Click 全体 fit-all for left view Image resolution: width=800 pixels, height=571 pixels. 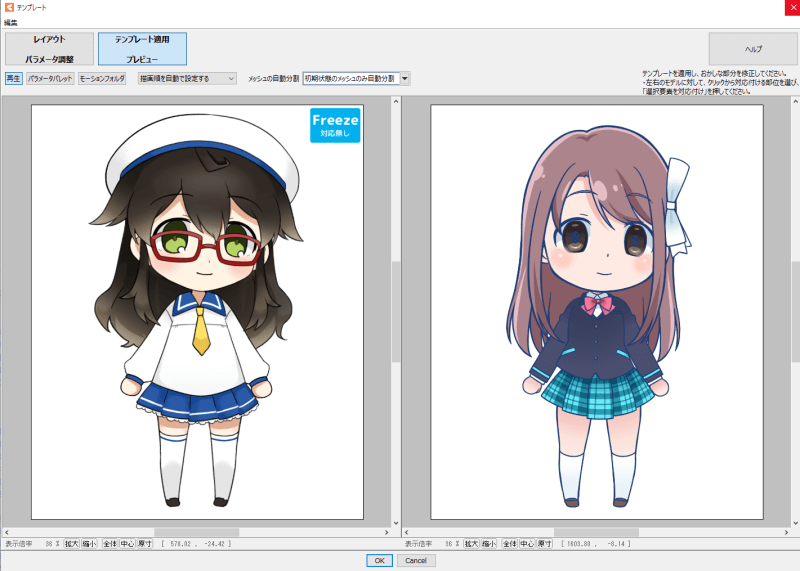[110, 544]
